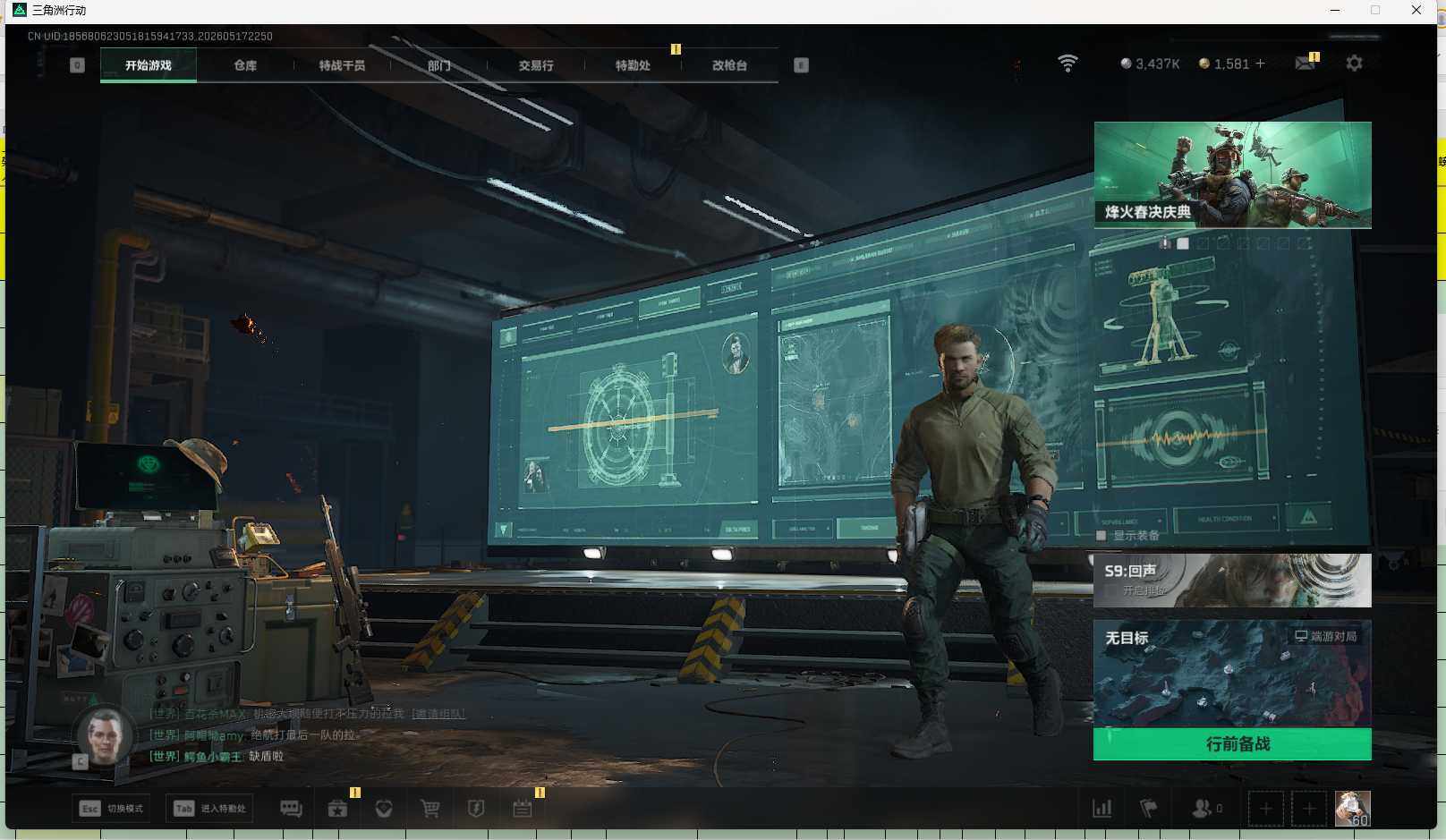This screenshot has height=840, width=1446.
Task: Open the star gift box icon
Action: 337,809
